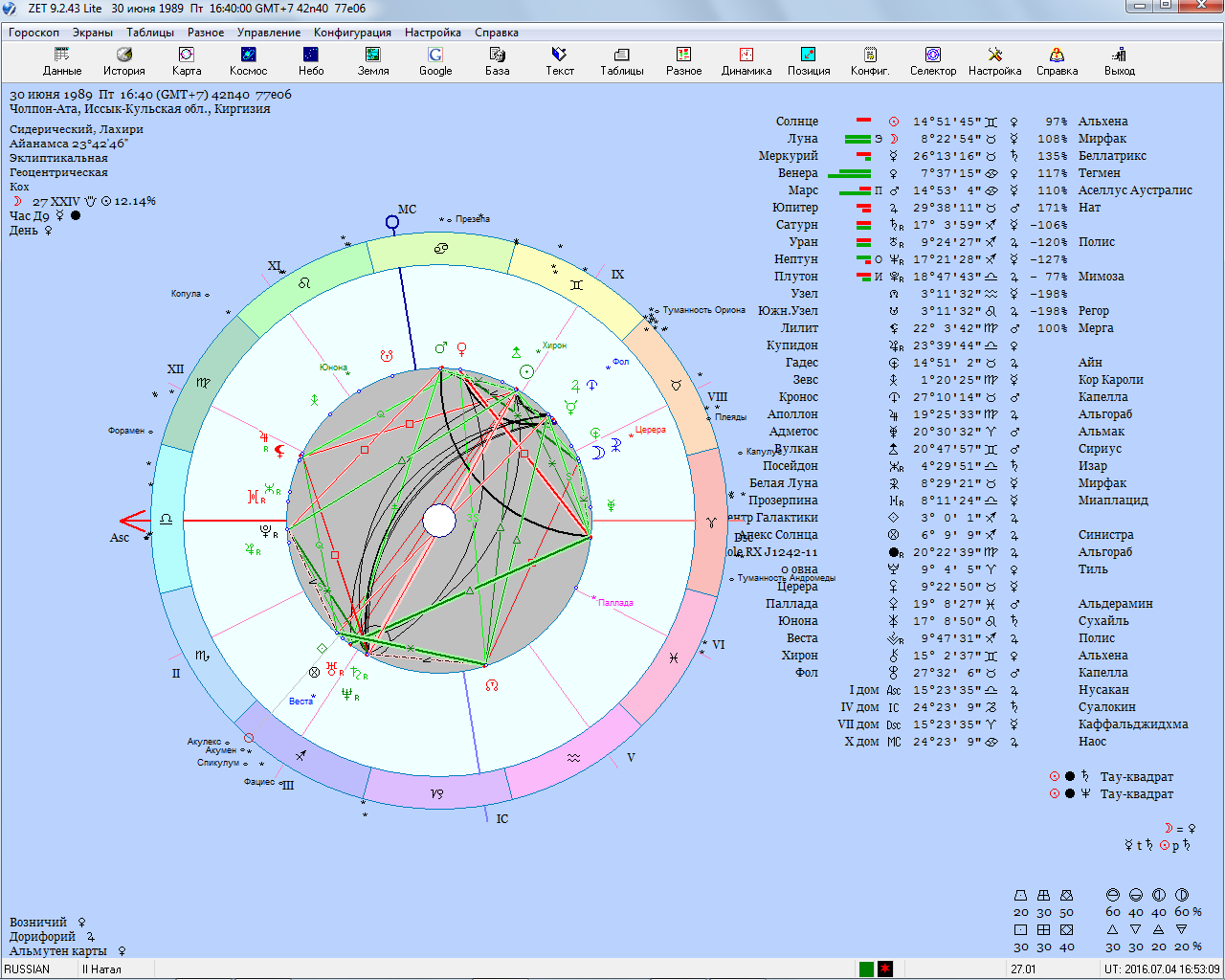Screen dimensions: 1225x980
Task: Click 'RUSSIAN' in the status bar
Action: [x=27, y=969]
